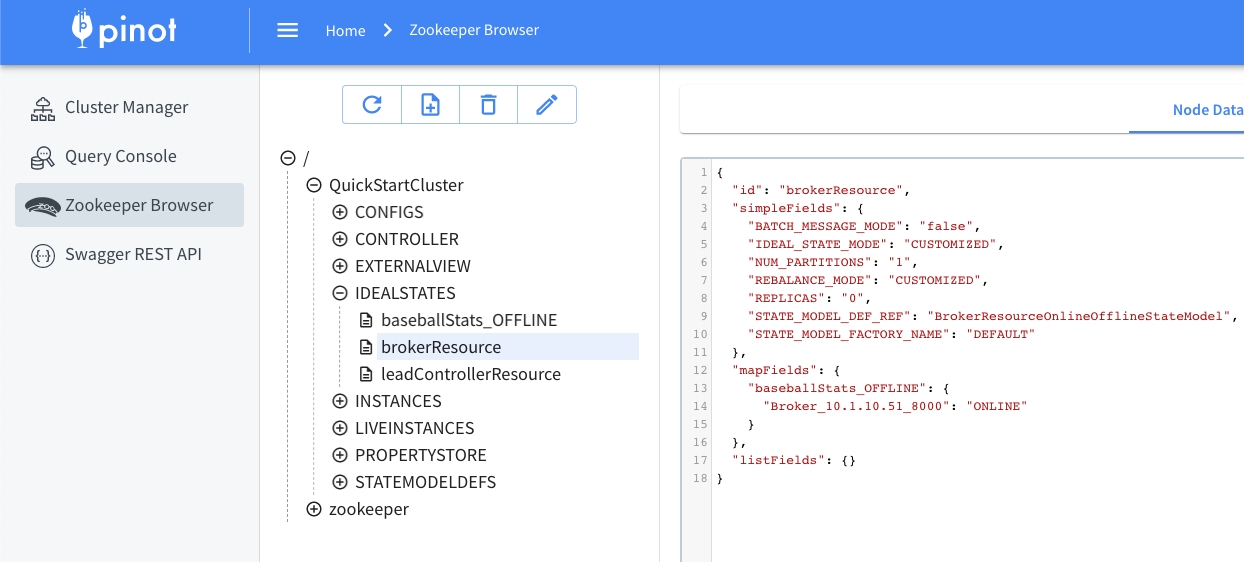Open the Swagger REST API page
Screen dimensions: 1244x562
click(133, 254)
